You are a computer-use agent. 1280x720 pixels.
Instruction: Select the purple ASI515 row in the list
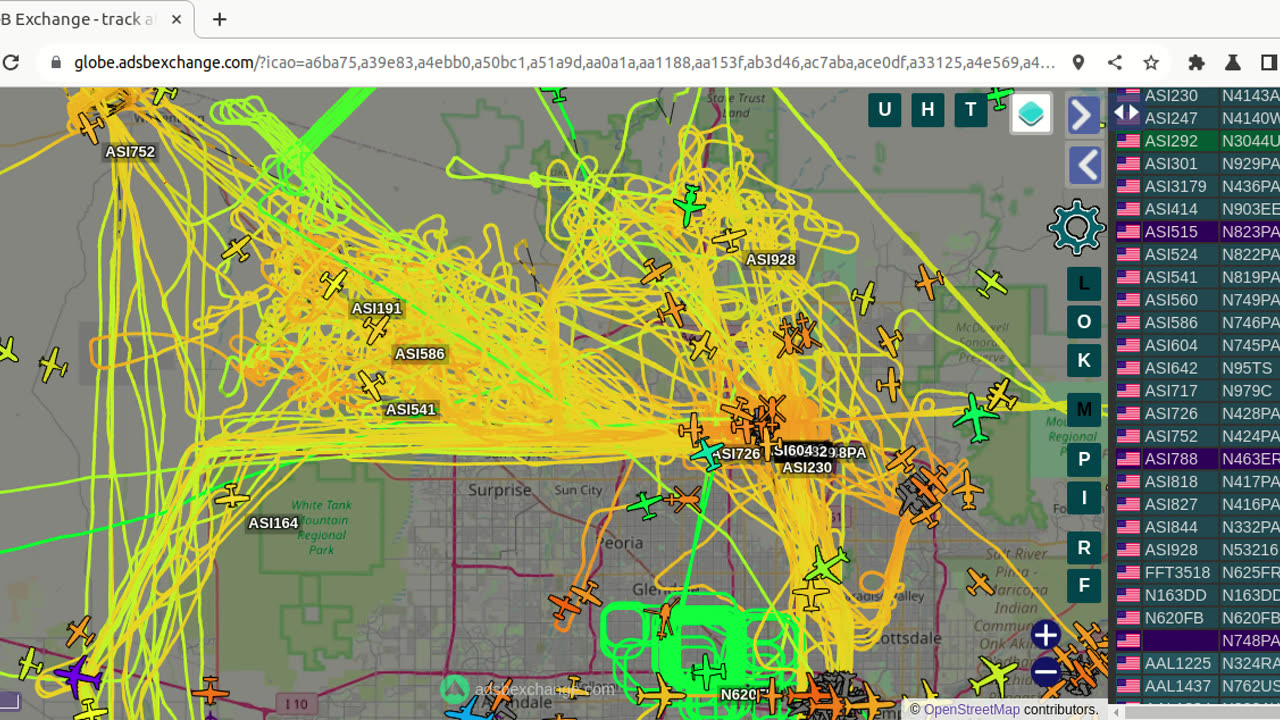pos(1196,232)
